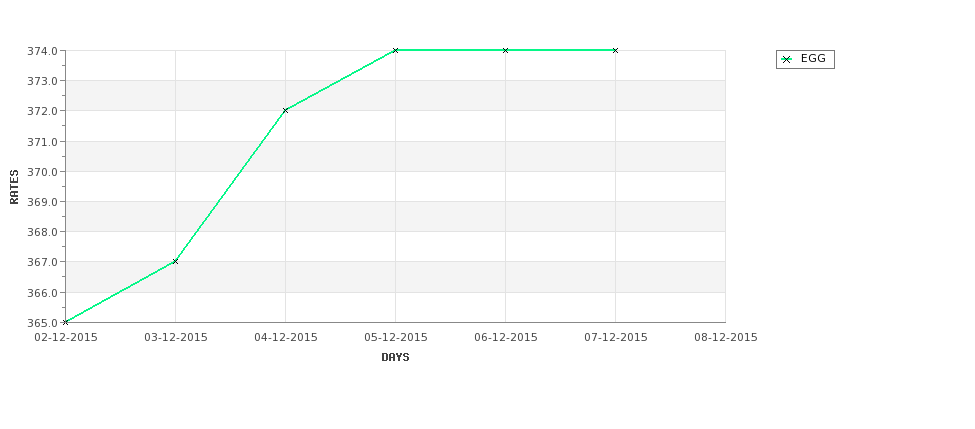Click the DAYS axis title
The width and height of the screenshot is (975, 429).
(x=395, y=357)
